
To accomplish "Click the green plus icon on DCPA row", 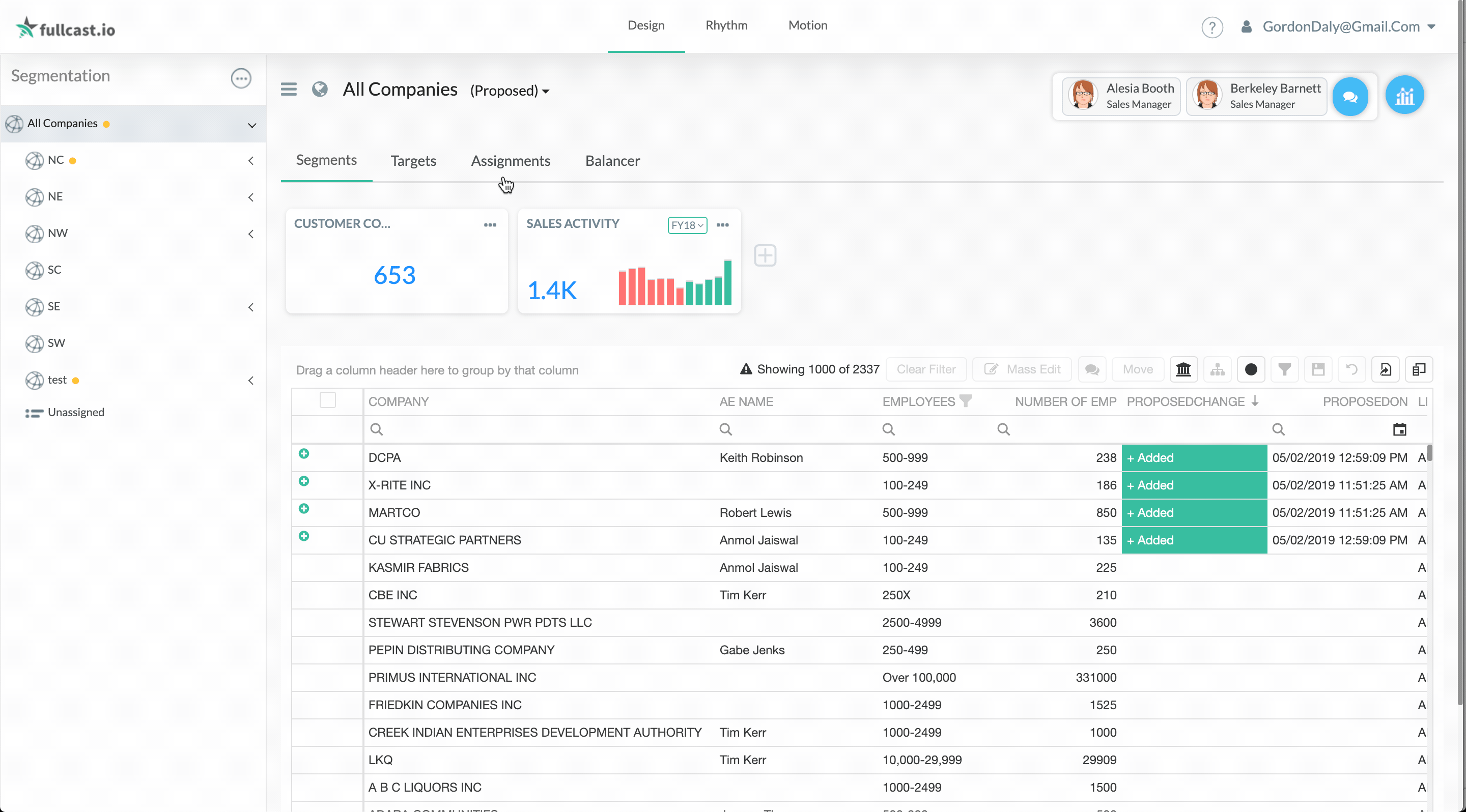I will [x=304, y=454].
